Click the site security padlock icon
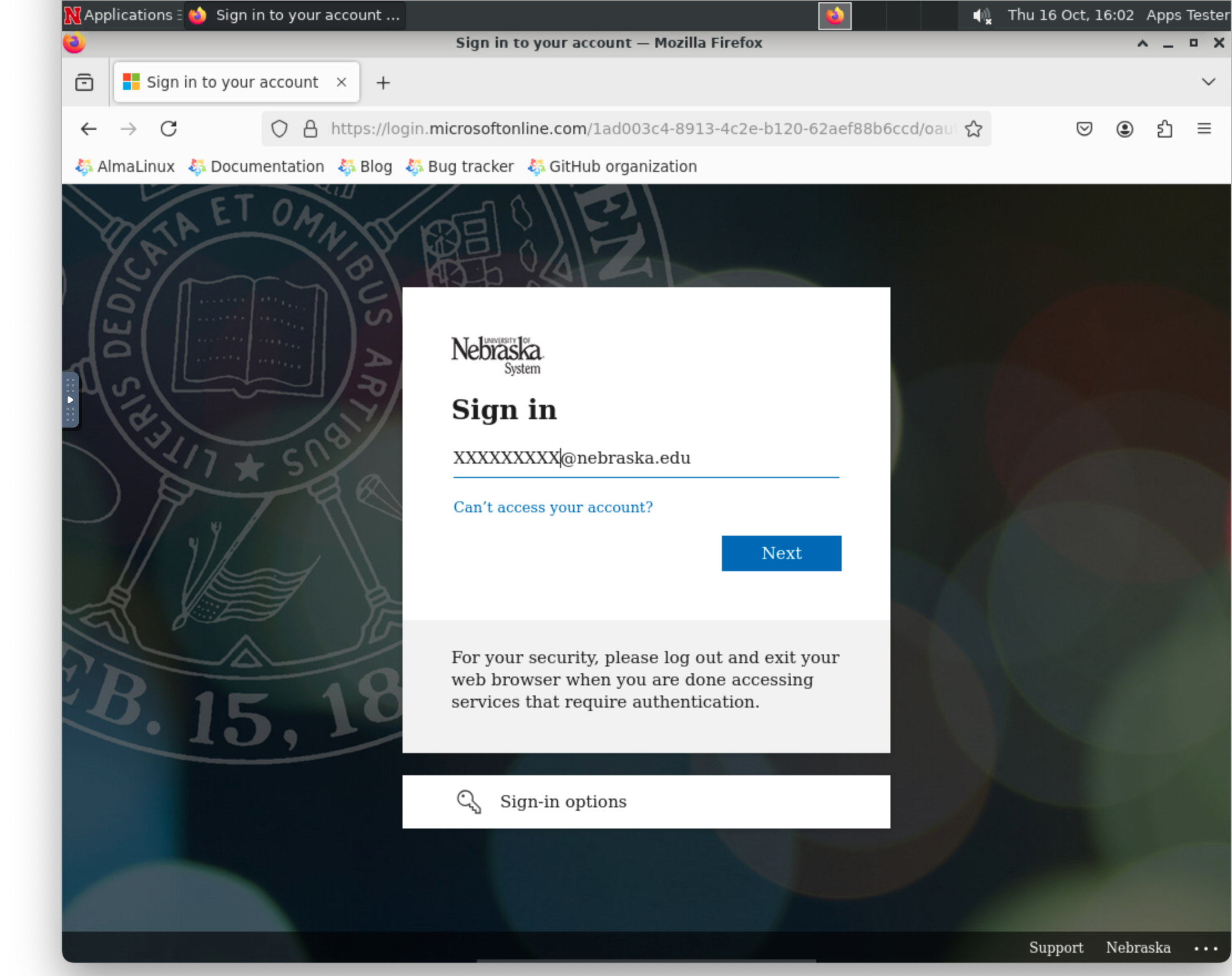This screenshot has height=976, width=1232. coord(310,129)
